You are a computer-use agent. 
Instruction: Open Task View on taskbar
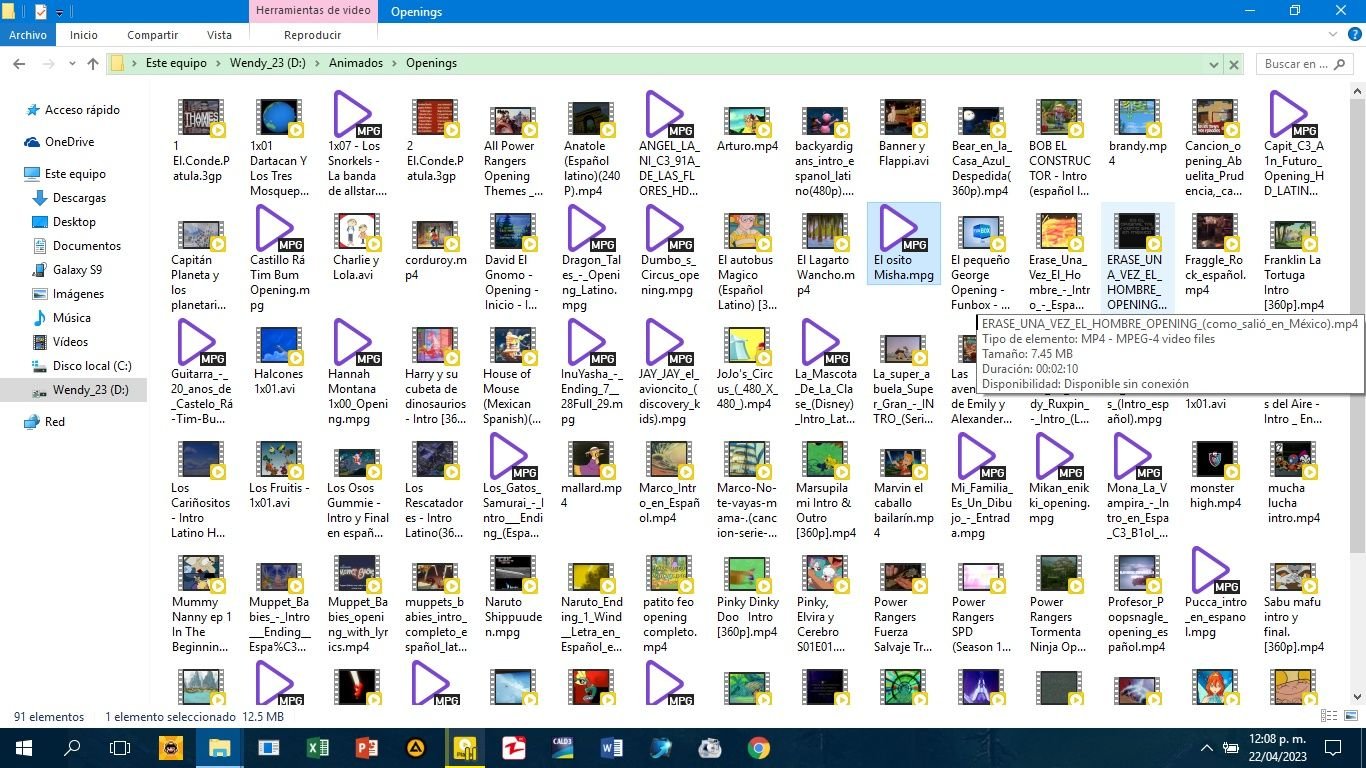pyautogui.click(x=120, y=747)
